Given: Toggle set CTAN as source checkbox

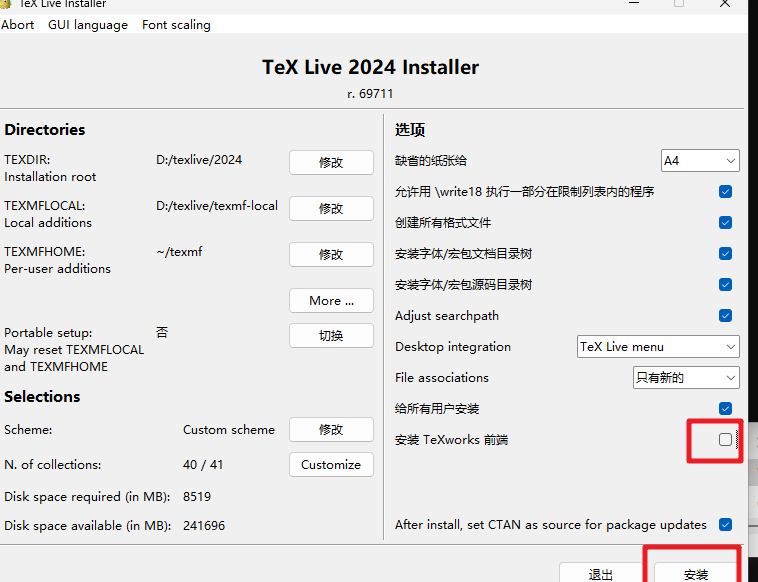Looking at the screenshot, I should click(x=725, y=524).
